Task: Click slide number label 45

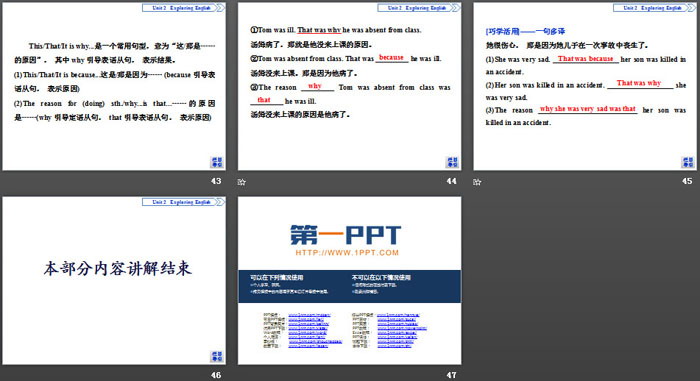Action: coord(687,181)
